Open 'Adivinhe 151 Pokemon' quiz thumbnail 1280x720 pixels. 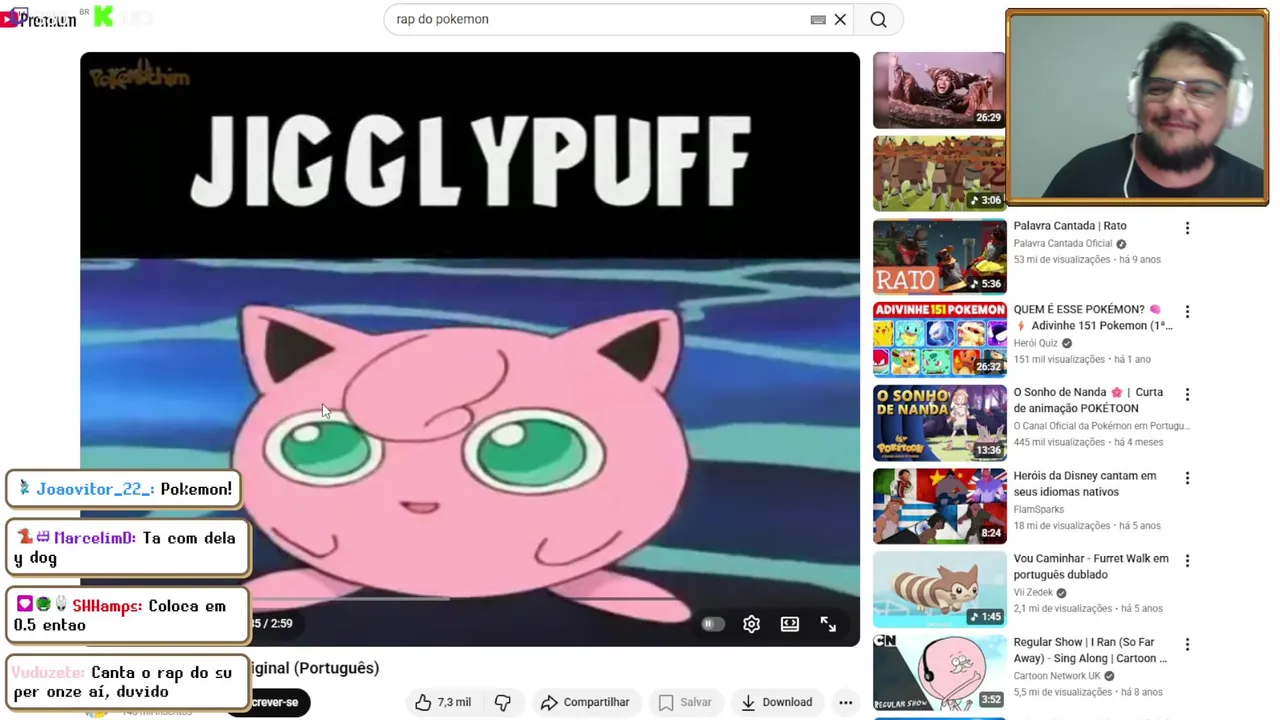click(x=939, y=339)
